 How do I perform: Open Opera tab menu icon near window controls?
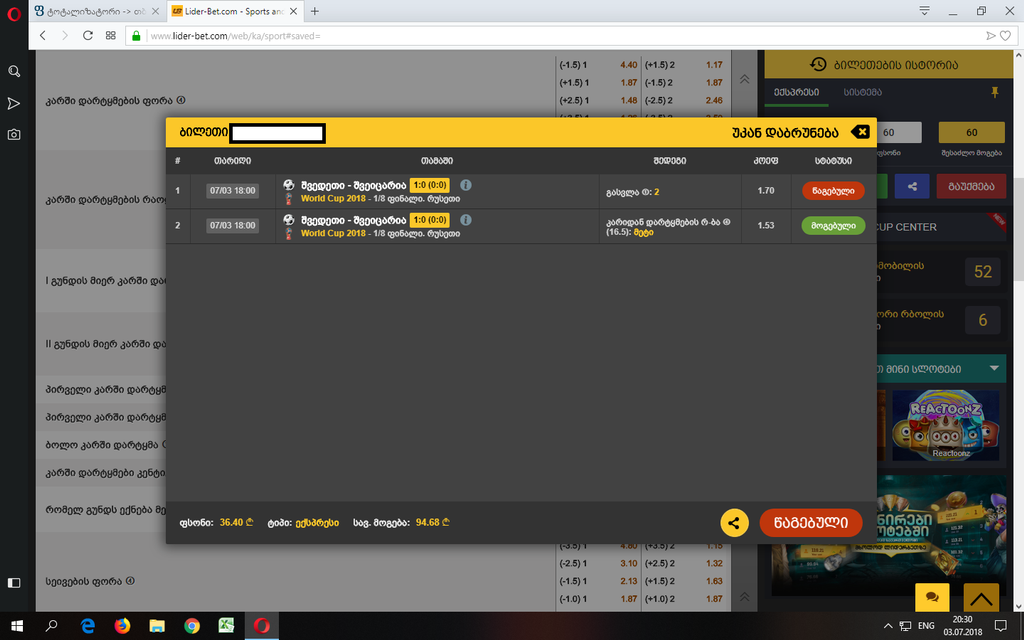(924, 11)
